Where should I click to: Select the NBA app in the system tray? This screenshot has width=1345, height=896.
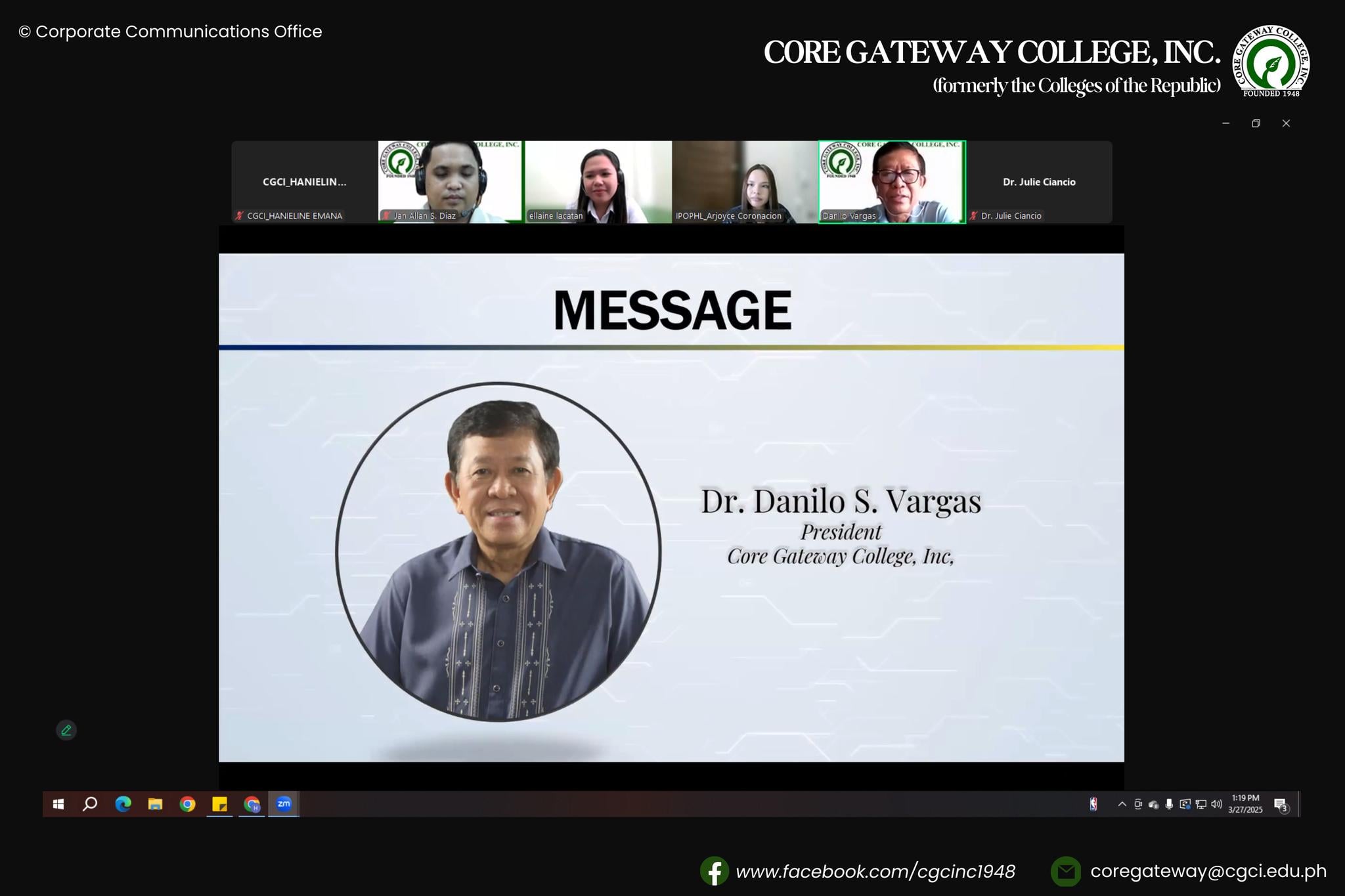tap(1092, 804)
